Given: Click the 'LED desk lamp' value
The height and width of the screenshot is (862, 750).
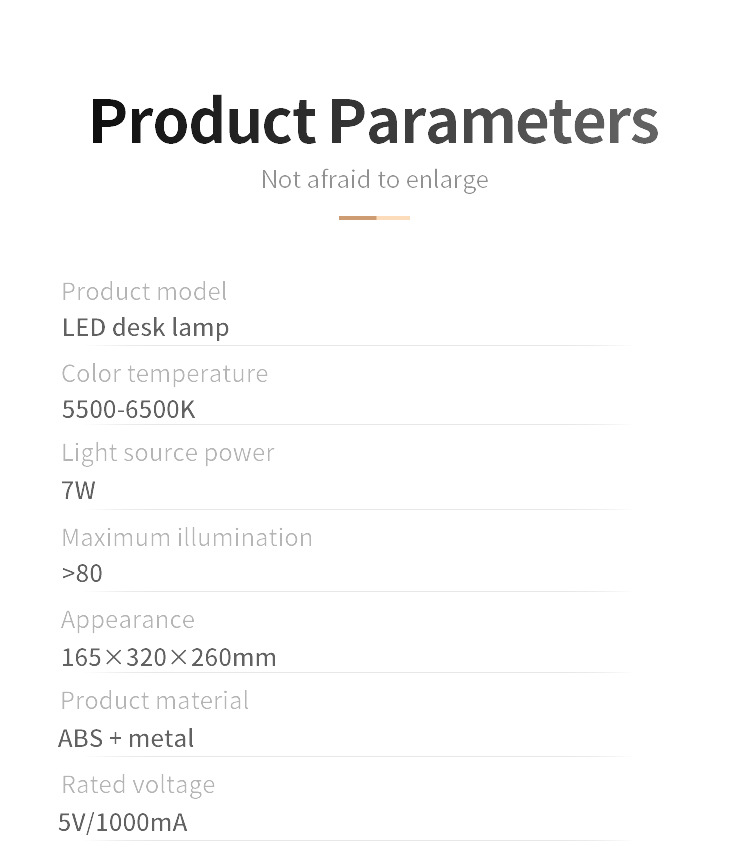Looking at the screenshot, I should click(145, 327).
